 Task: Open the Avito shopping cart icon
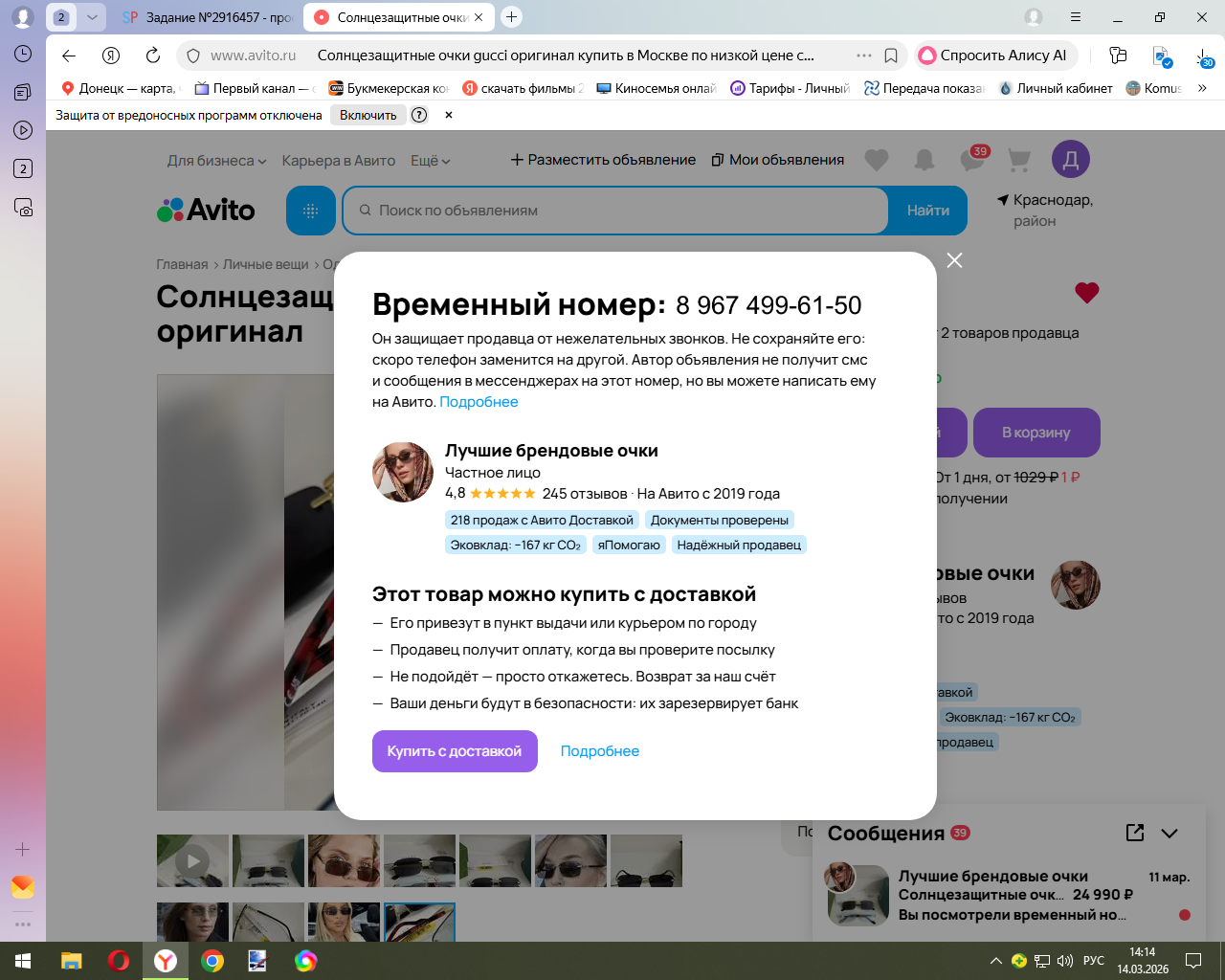point(1019,160)
